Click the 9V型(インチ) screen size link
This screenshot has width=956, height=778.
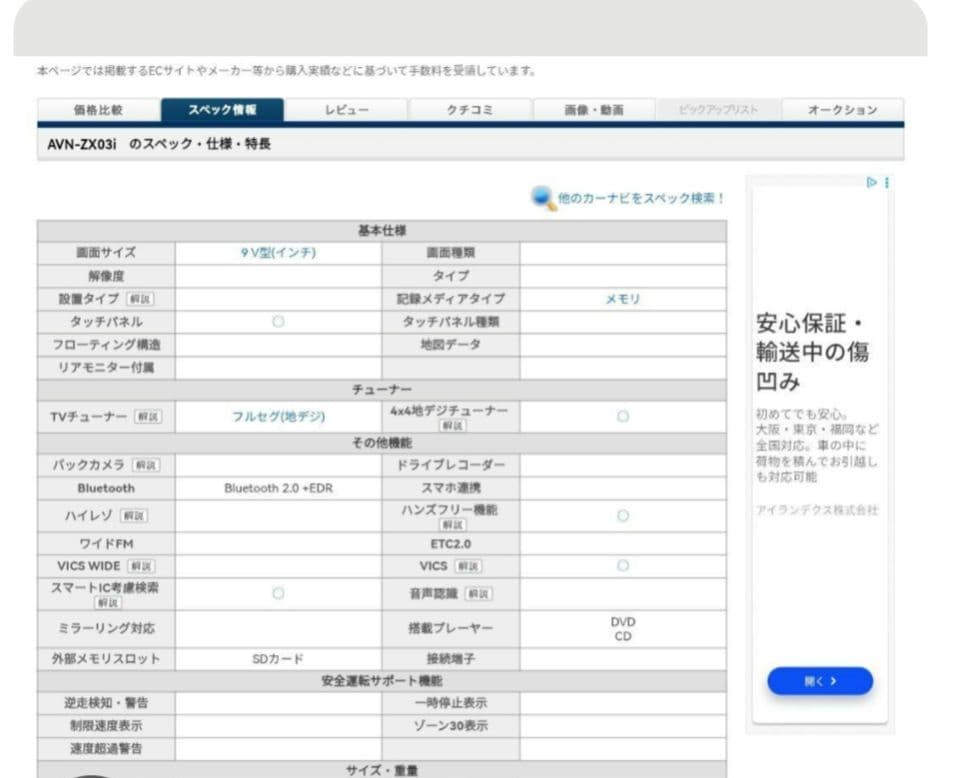(278, 253)
